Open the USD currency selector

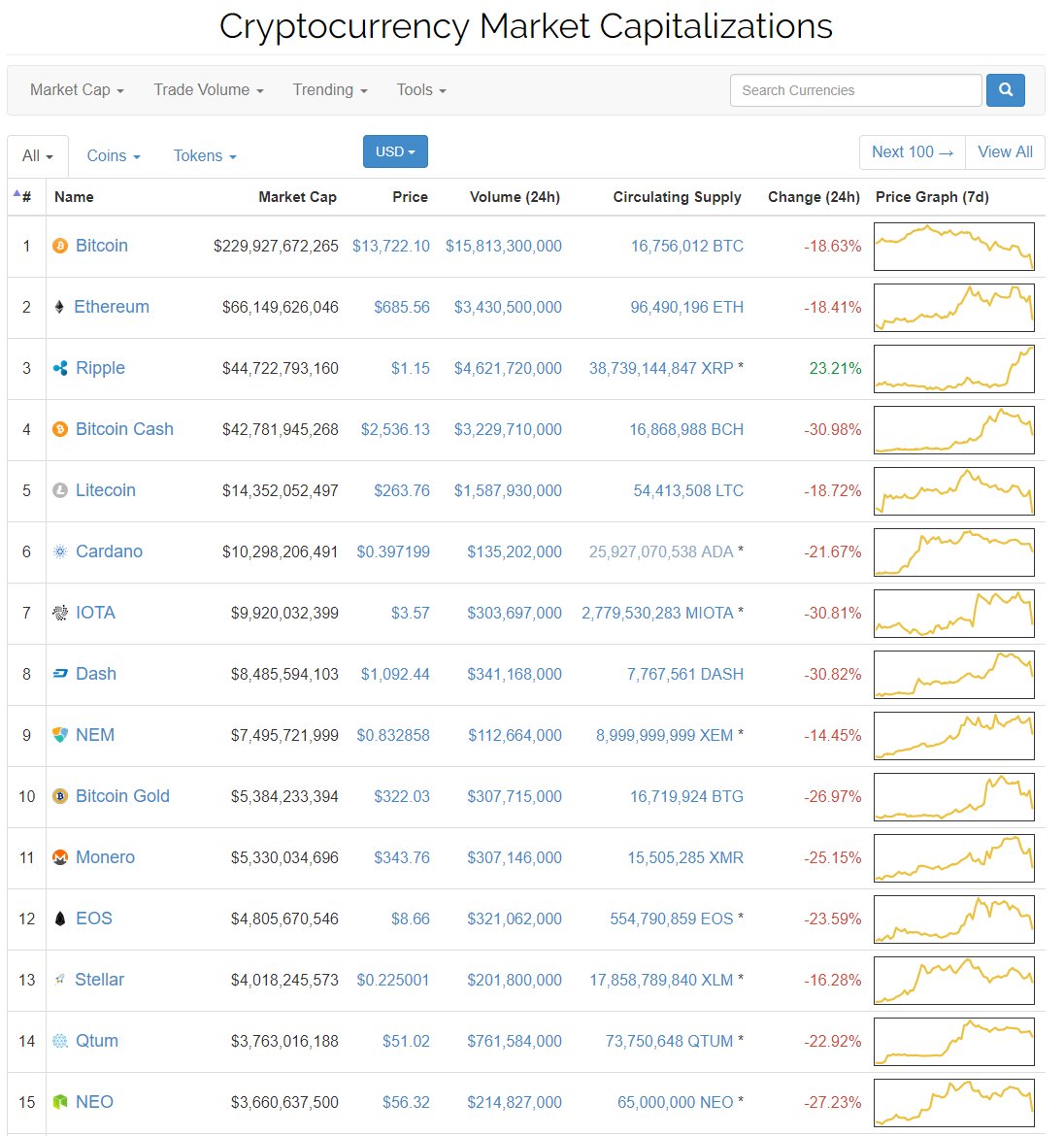click(395, 151)
